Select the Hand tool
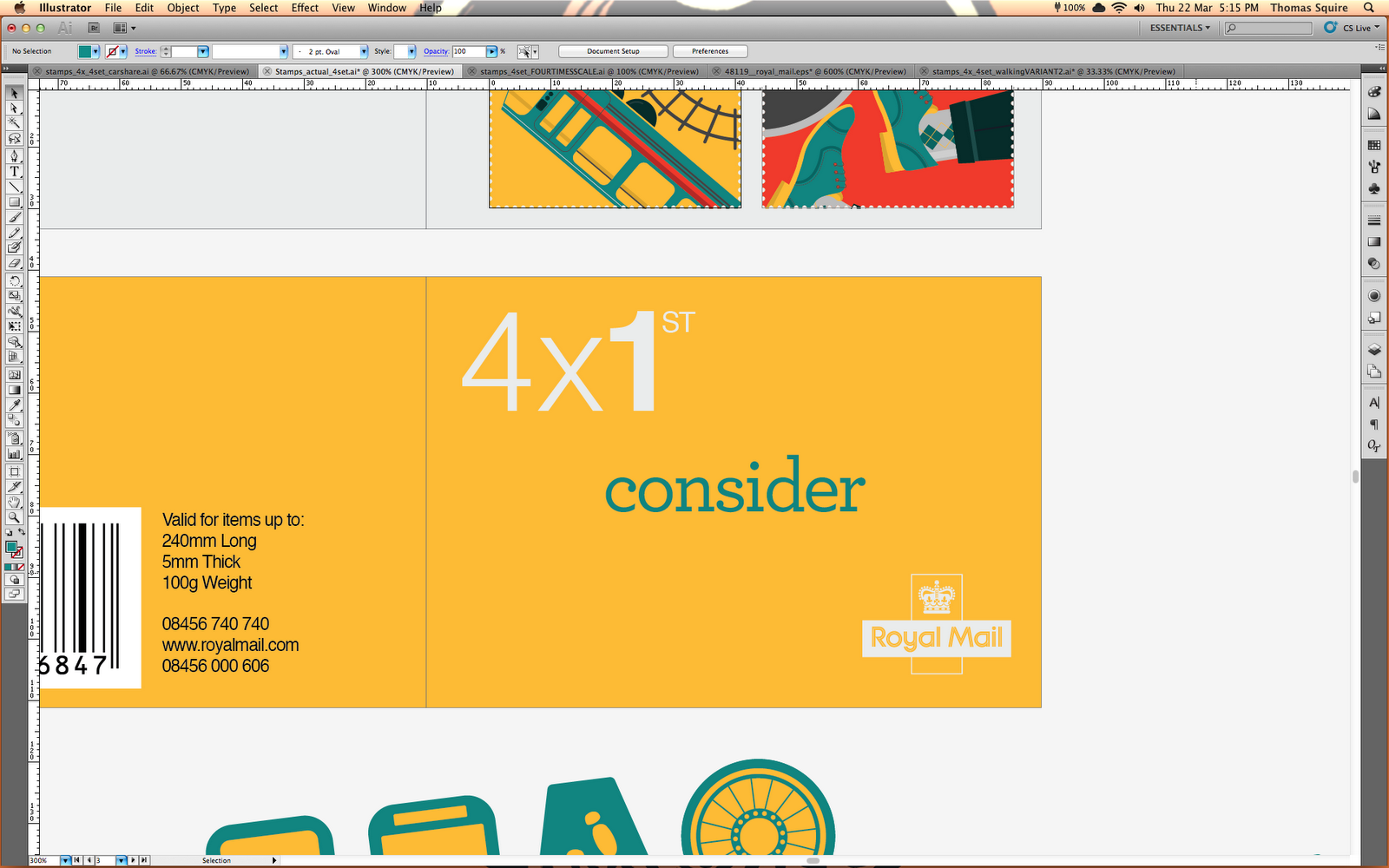1389x868 pixels. [x=14, y=501]
